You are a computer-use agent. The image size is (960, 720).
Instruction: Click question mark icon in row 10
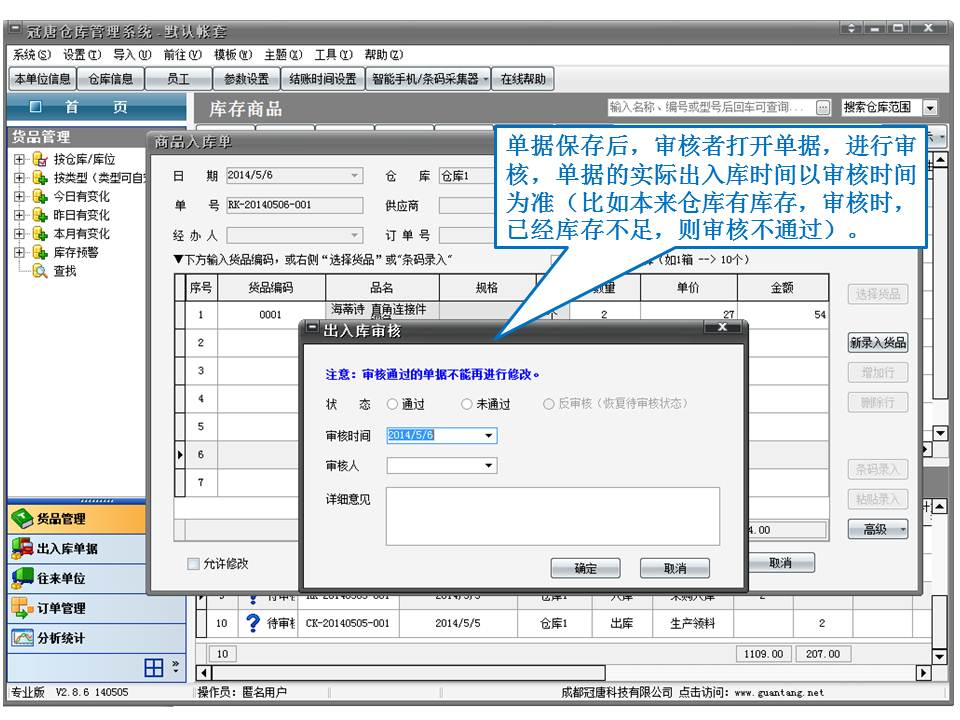coord(252,623)
